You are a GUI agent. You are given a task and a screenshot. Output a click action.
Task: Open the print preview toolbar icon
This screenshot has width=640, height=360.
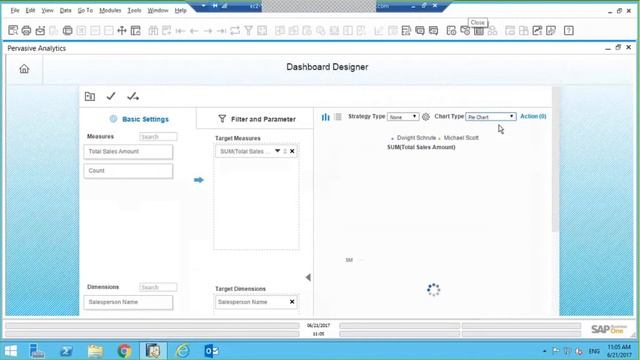13,30
